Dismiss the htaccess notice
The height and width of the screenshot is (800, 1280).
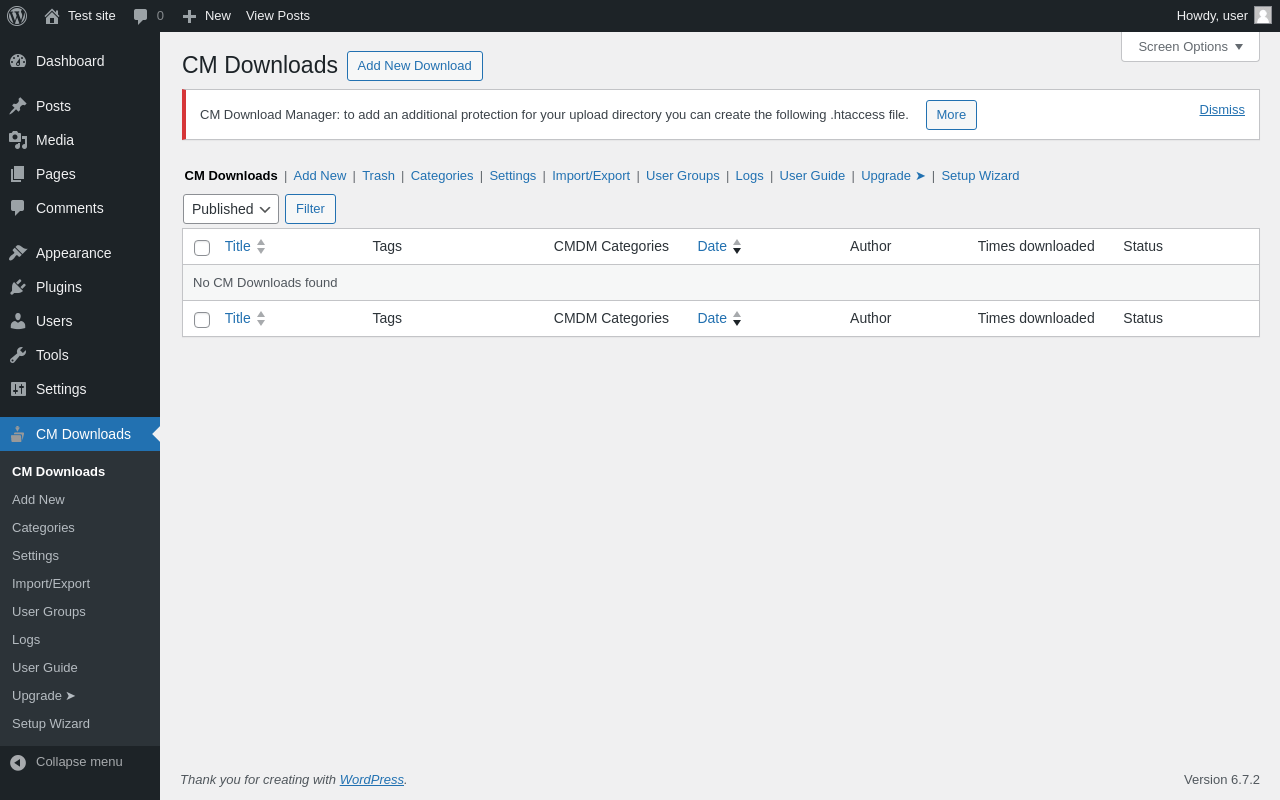[x=1222, y=110]
